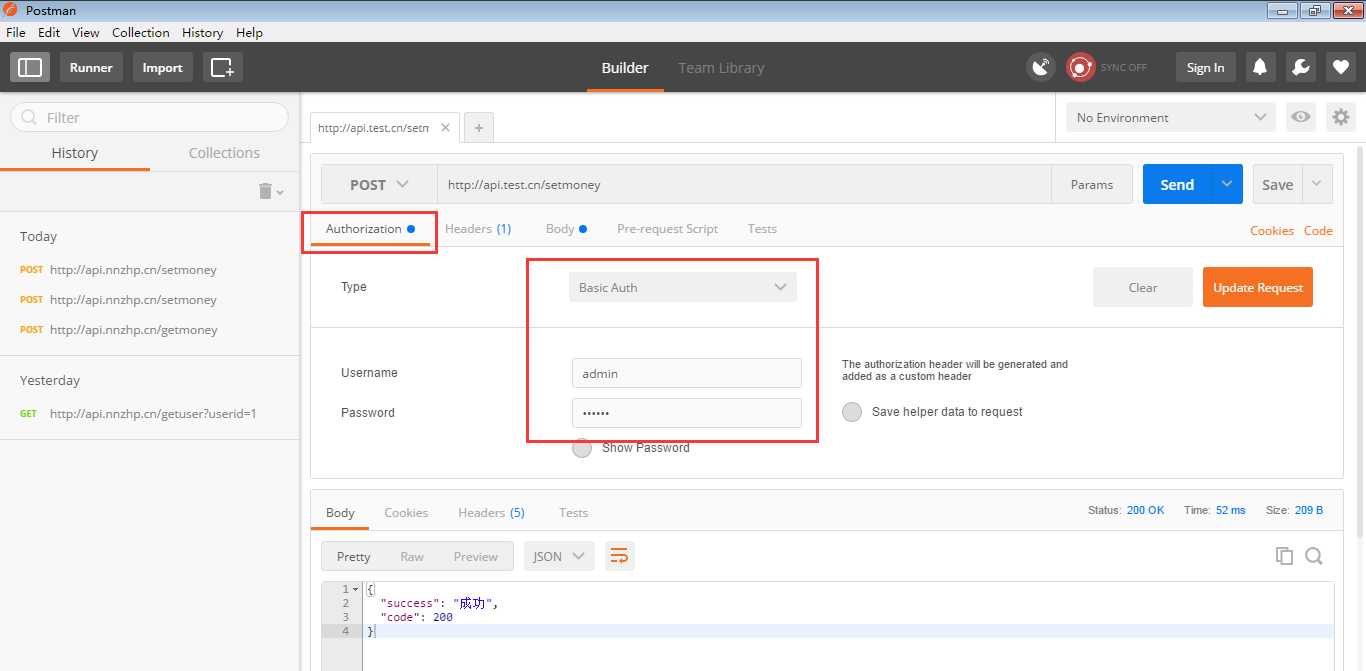Click the Params button
The height and width of the screenshot is (671, 1366).
[x=1092, y=184]
